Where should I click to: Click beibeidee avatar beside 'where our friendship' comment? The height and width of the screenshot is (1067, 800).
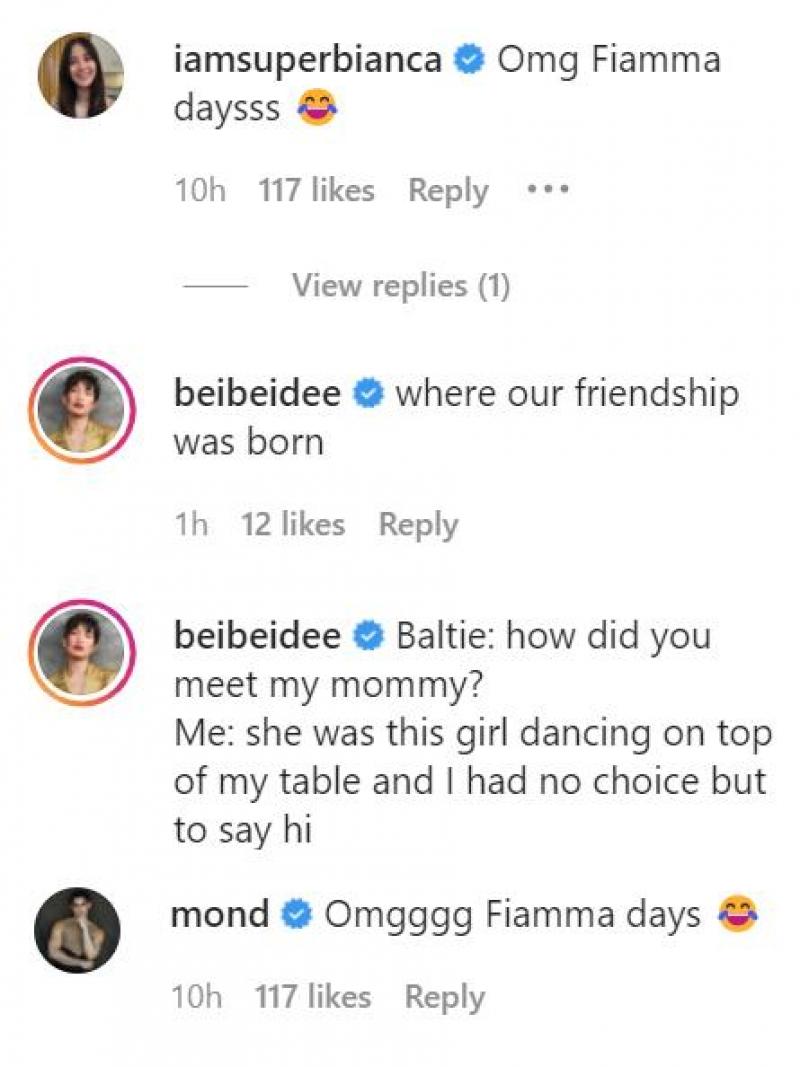(81, 410)
